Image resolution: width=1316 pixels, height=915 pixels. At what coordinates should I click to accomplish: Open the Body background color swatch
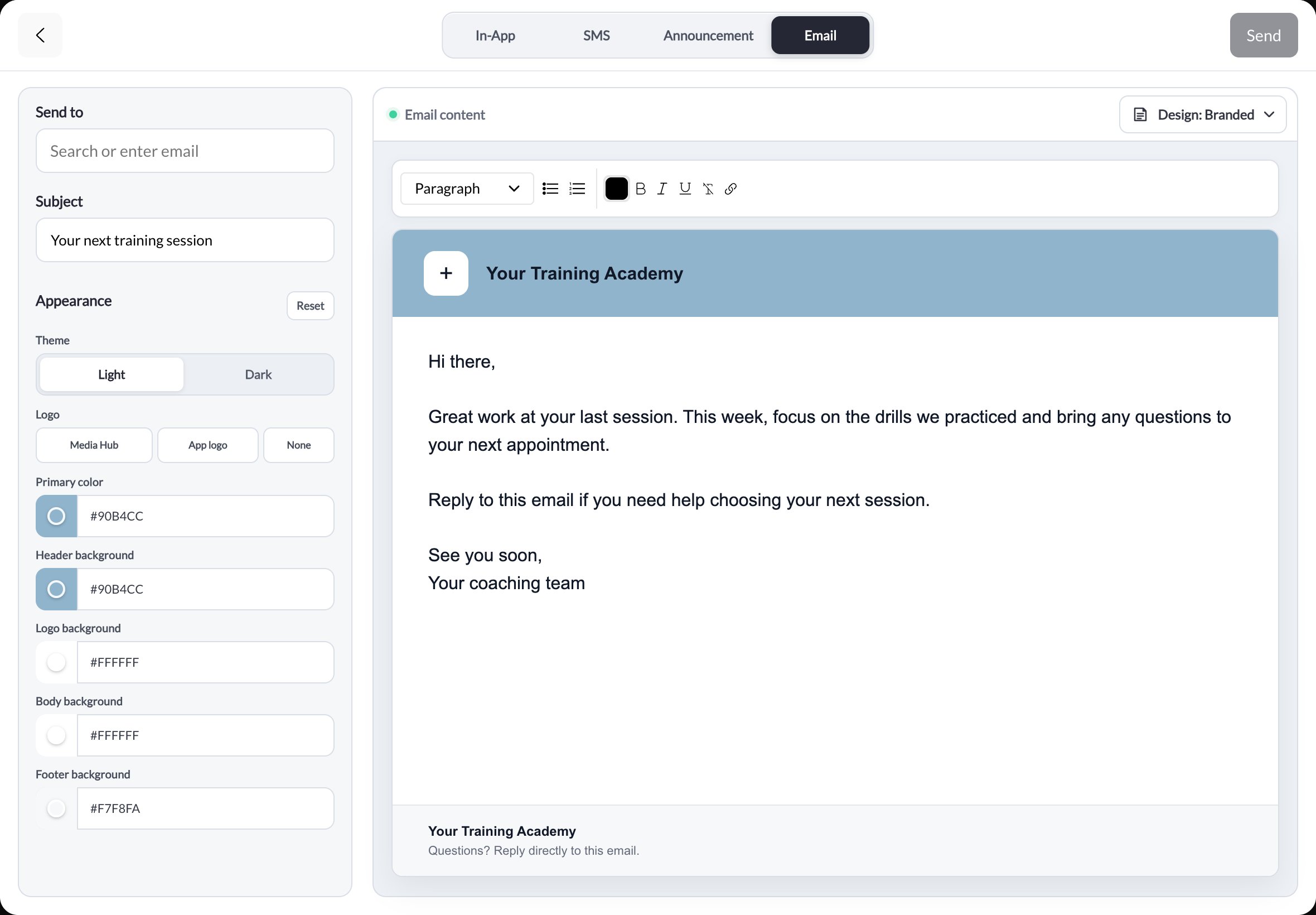(56, 735)
